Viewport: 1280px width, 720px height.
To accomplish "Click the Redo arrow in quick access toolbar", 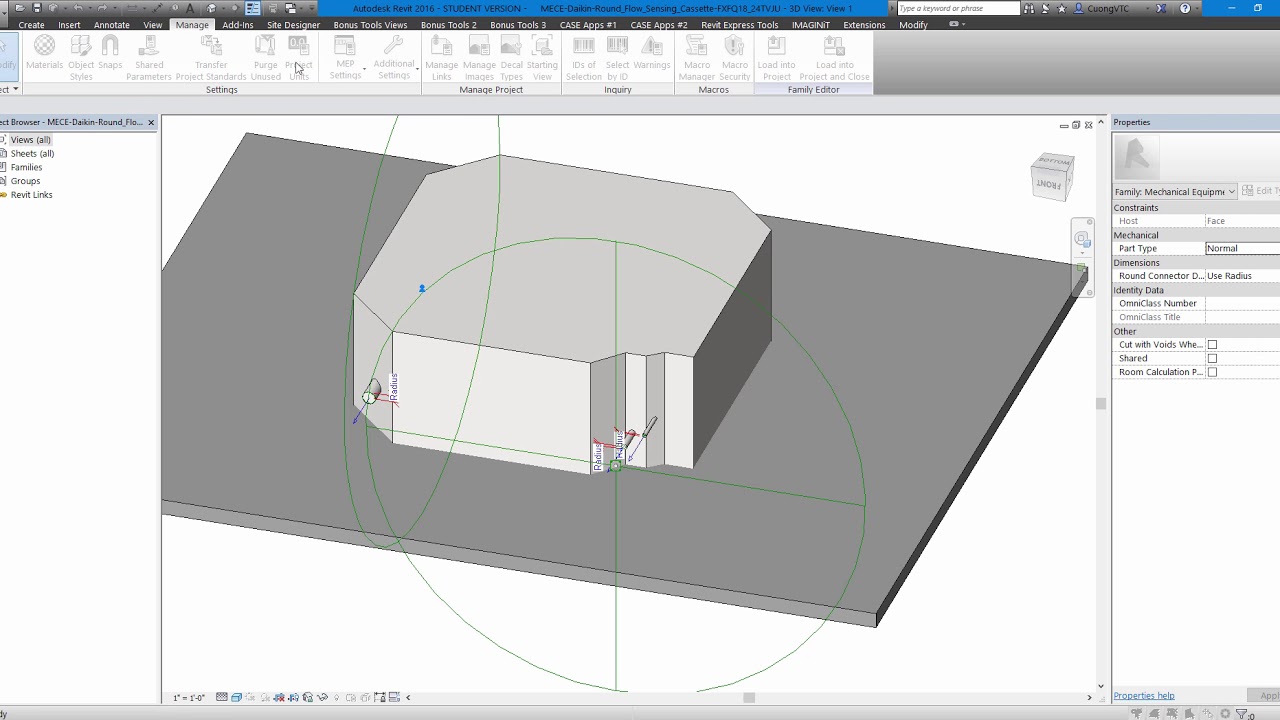I will [101, 8].
